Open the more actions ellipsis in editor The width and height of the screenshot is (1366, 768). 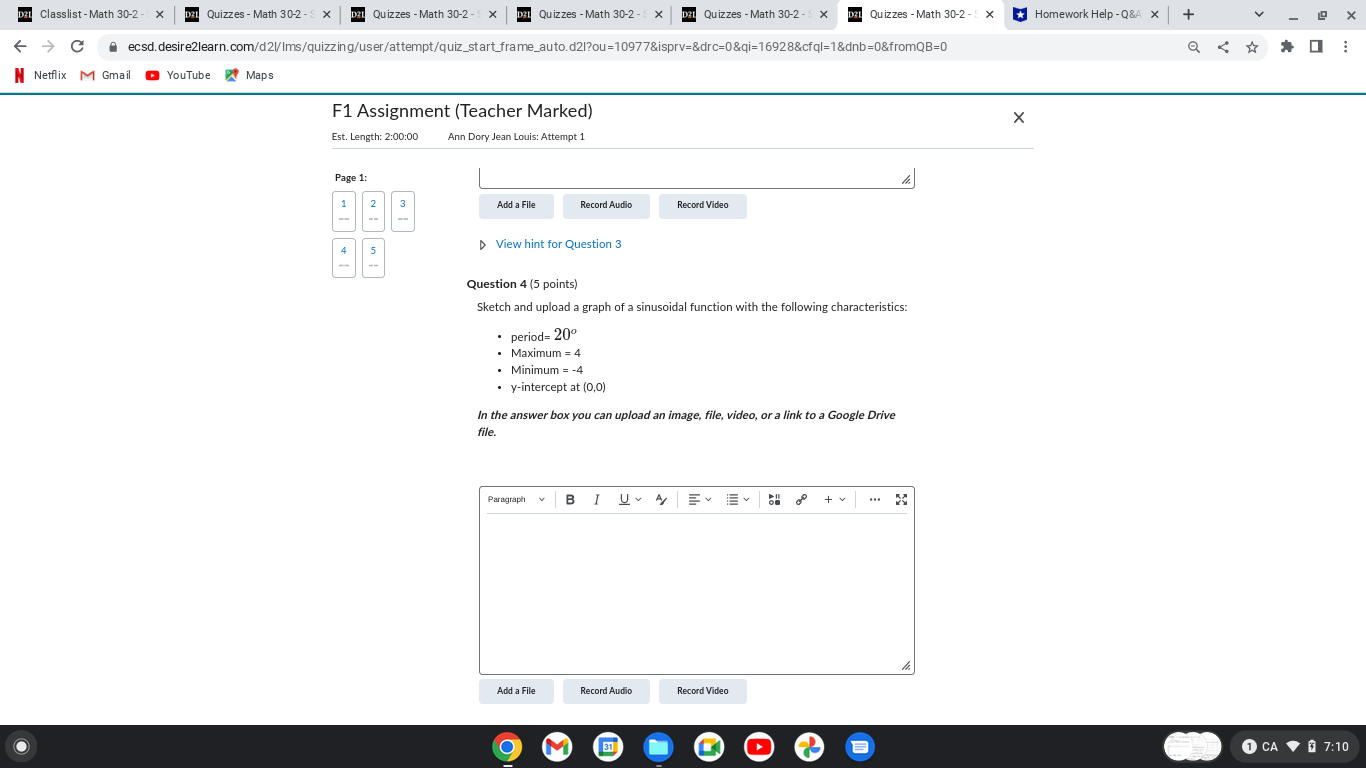[x=874, y=499]
